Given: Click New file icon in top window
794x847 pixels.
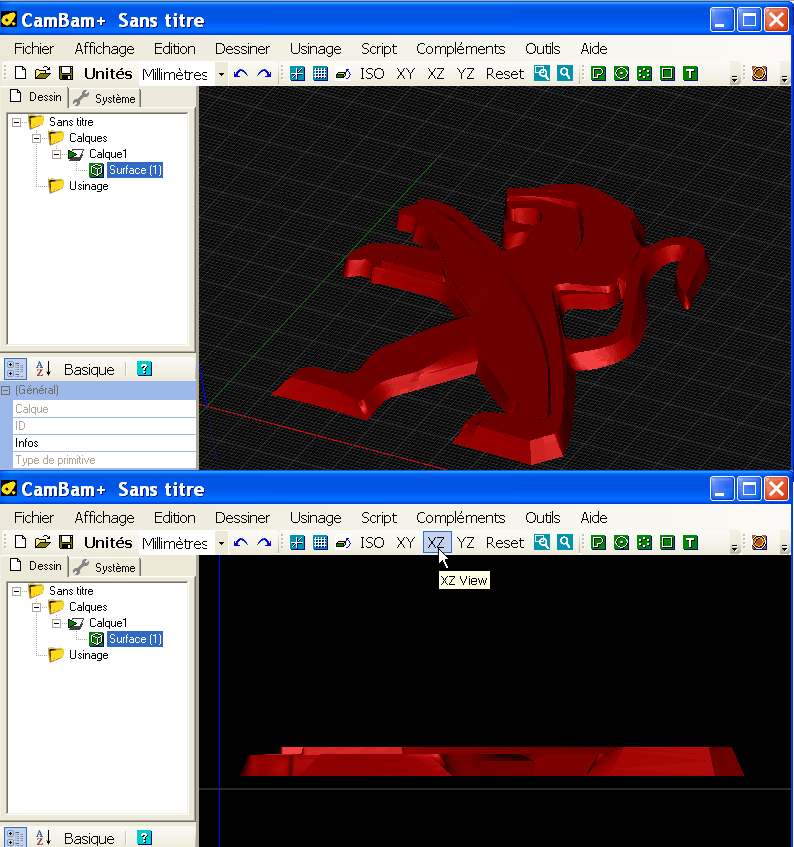Looking at the screenshot, I should [20, 73].
